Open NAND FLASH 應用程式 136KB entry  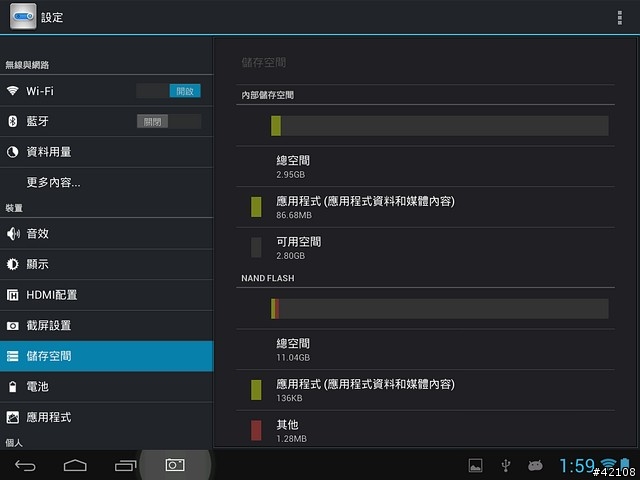pos(425,390)
